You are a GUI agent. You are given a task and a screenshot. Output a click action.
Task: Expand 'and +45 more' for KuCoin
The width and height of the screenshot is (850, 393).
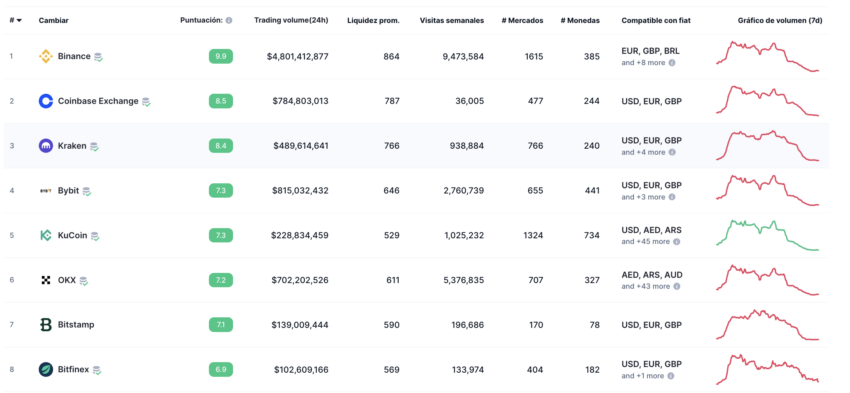(646, 242)
